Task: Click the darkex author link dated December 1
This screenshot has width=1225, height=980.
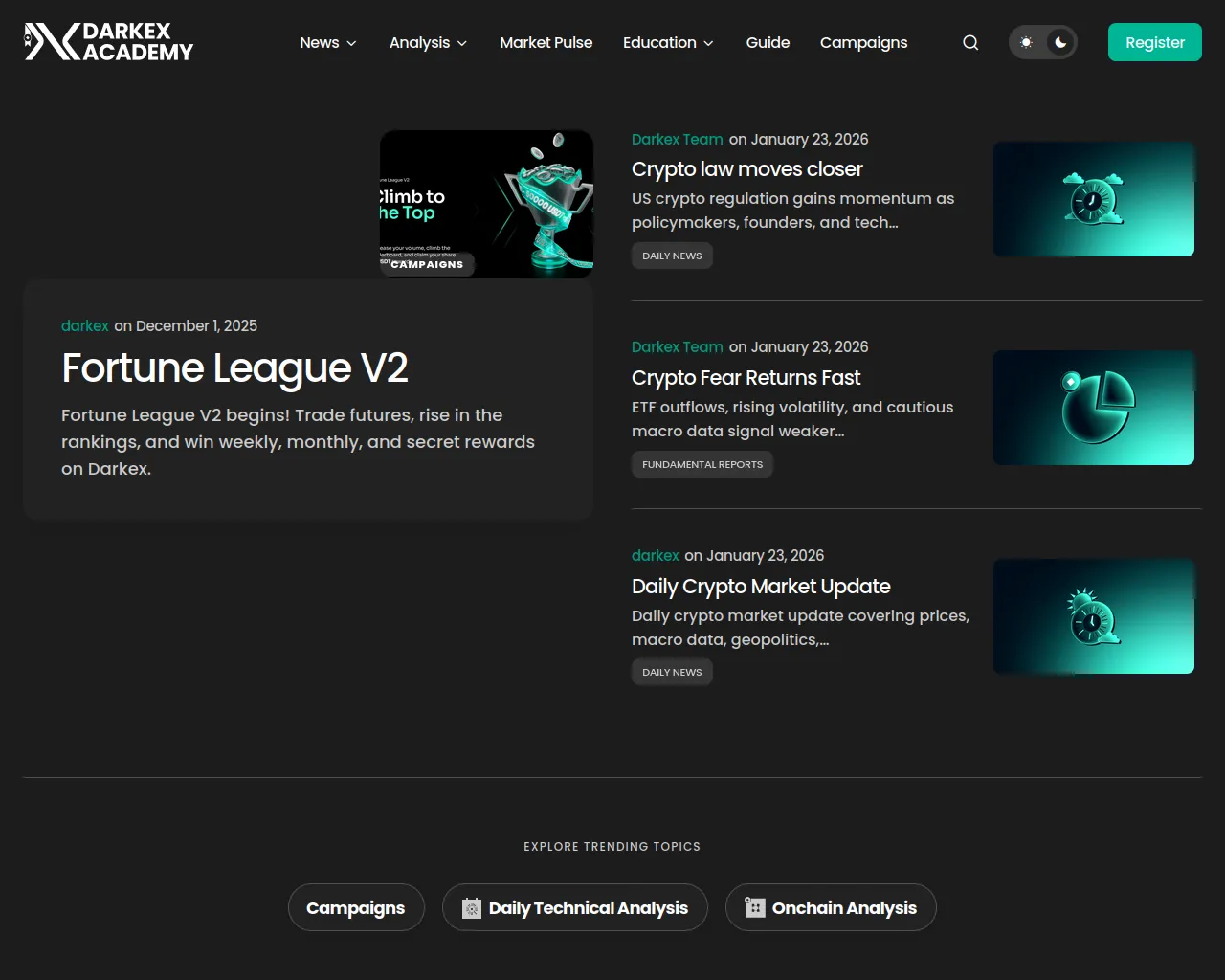Action: click(85, 326)
